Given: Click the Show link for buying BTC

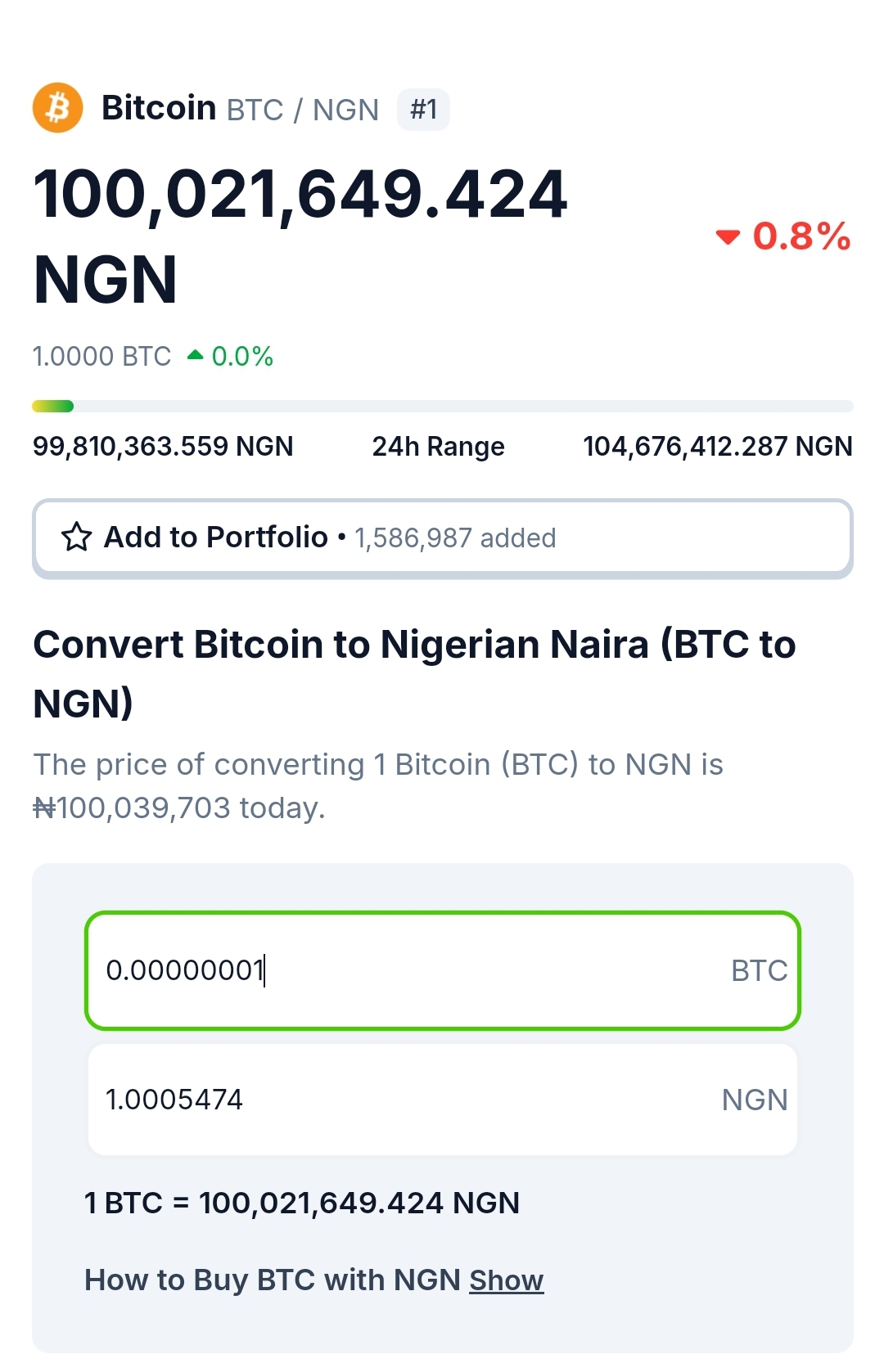Looking at the screenshot, I should coord(506,1280).
